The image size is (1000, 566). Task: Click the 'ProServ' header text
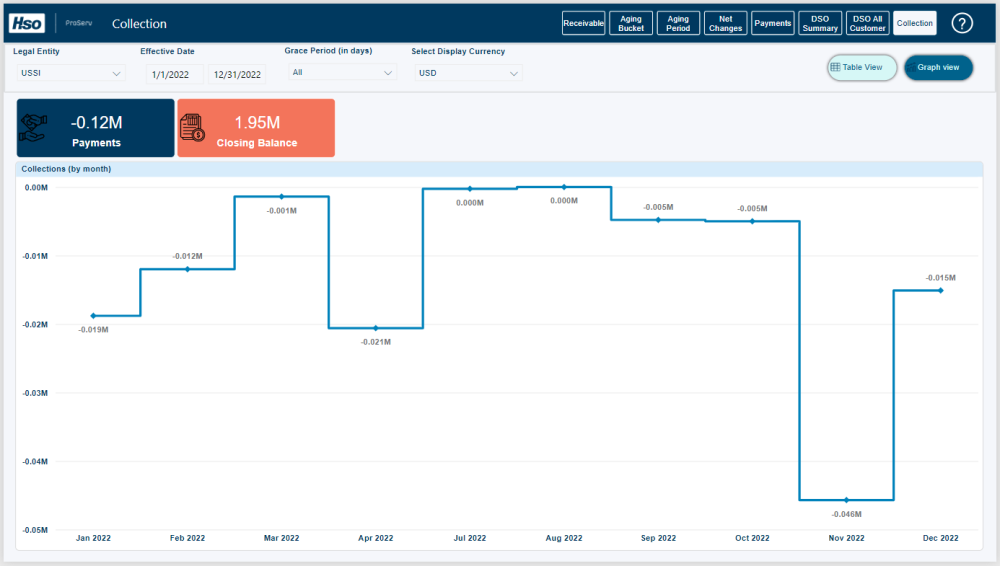(x=78, y=23)
